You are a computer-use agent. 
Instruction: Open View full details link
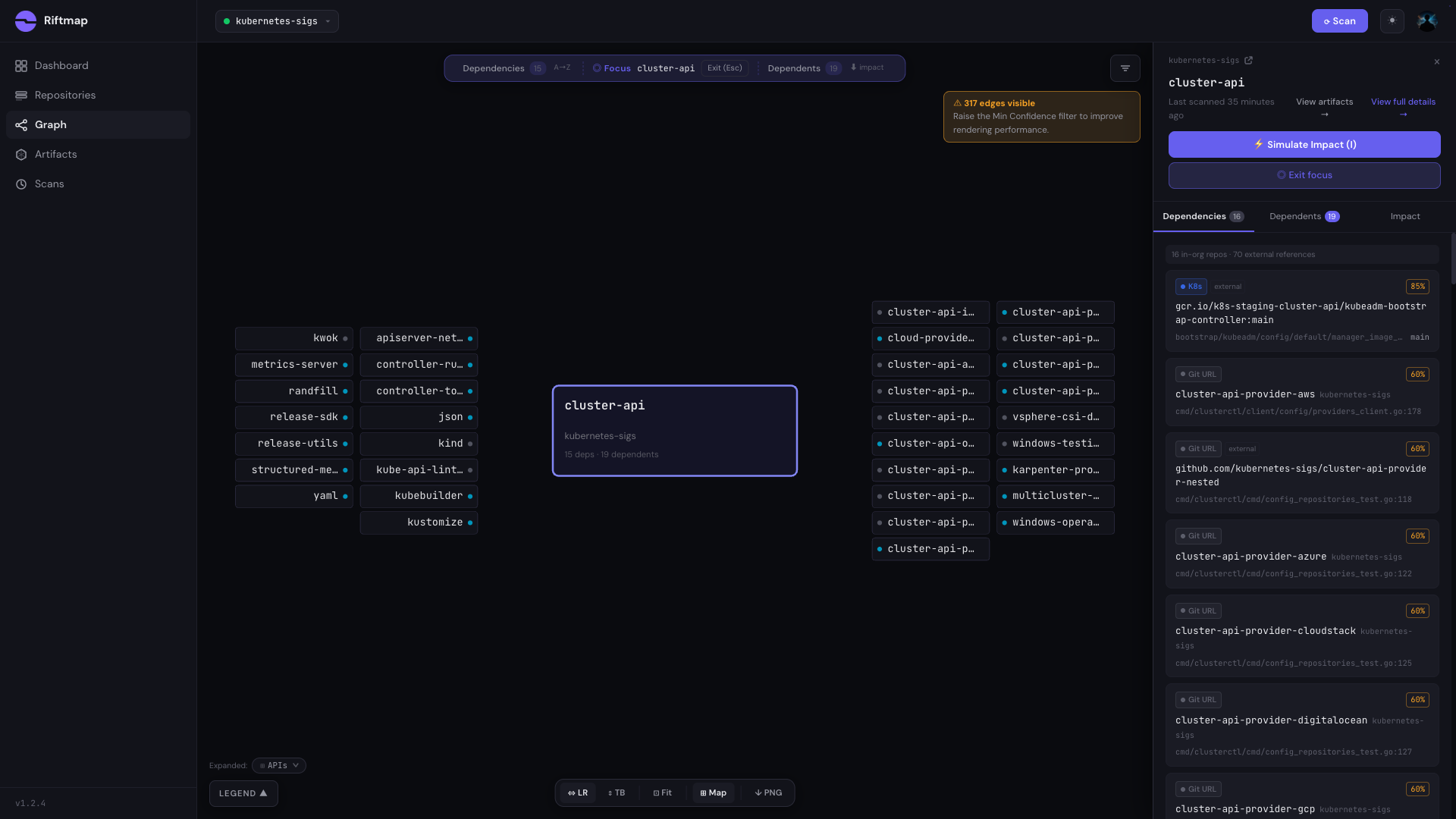click(x=1403, y=108)
